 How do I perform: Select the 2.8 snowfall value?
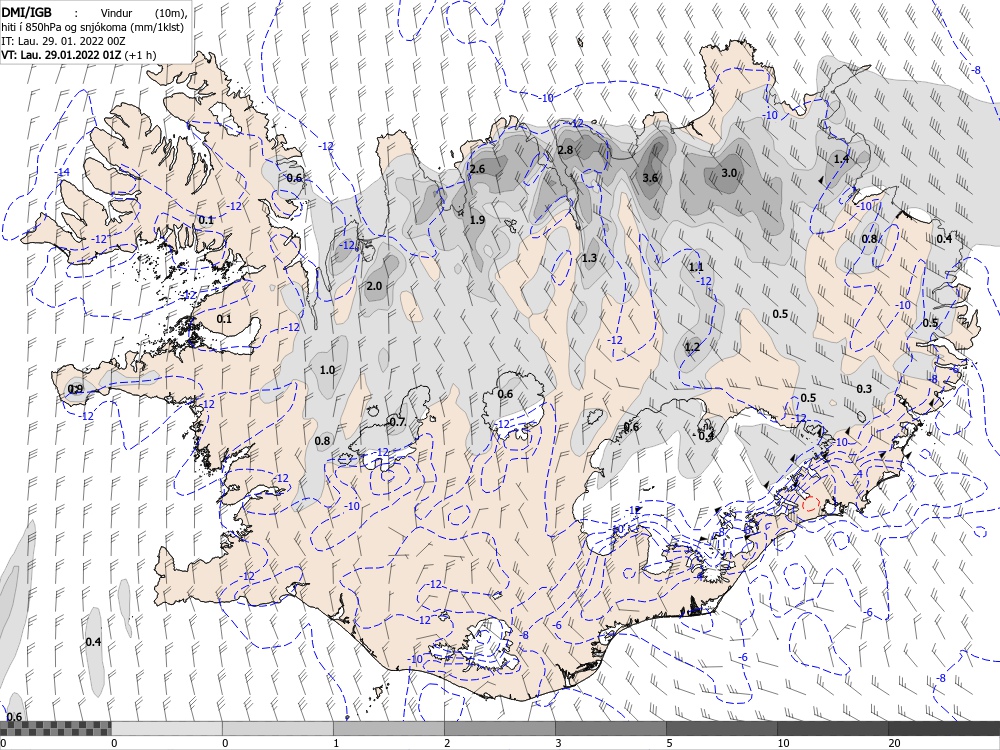pos(565,150)
